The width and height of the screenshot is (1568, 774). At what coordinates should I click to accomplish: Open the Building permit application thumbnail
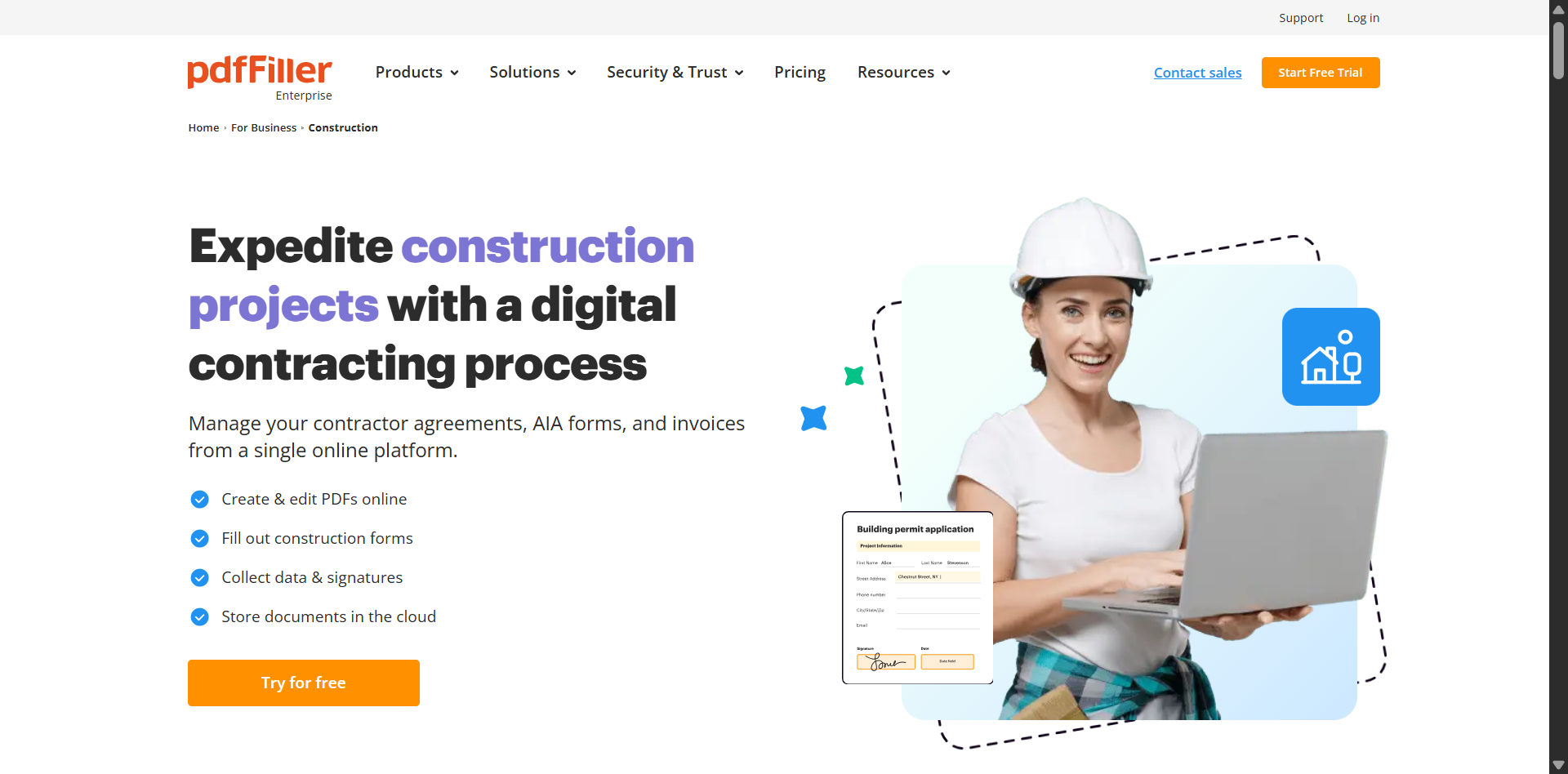pos(918,598)
